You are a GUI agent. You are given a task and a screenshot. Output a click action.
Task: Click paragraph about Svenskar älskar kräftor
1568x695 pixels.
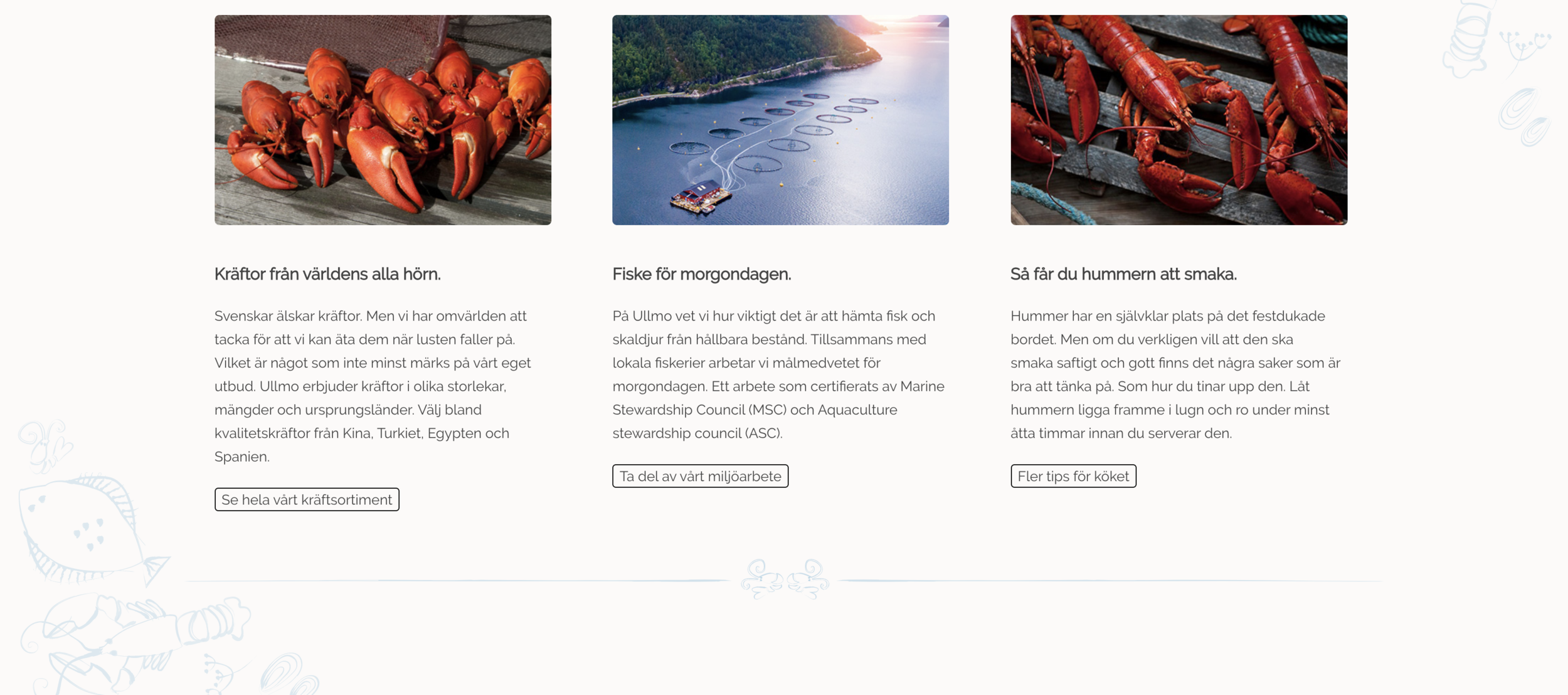coord(374,386)
